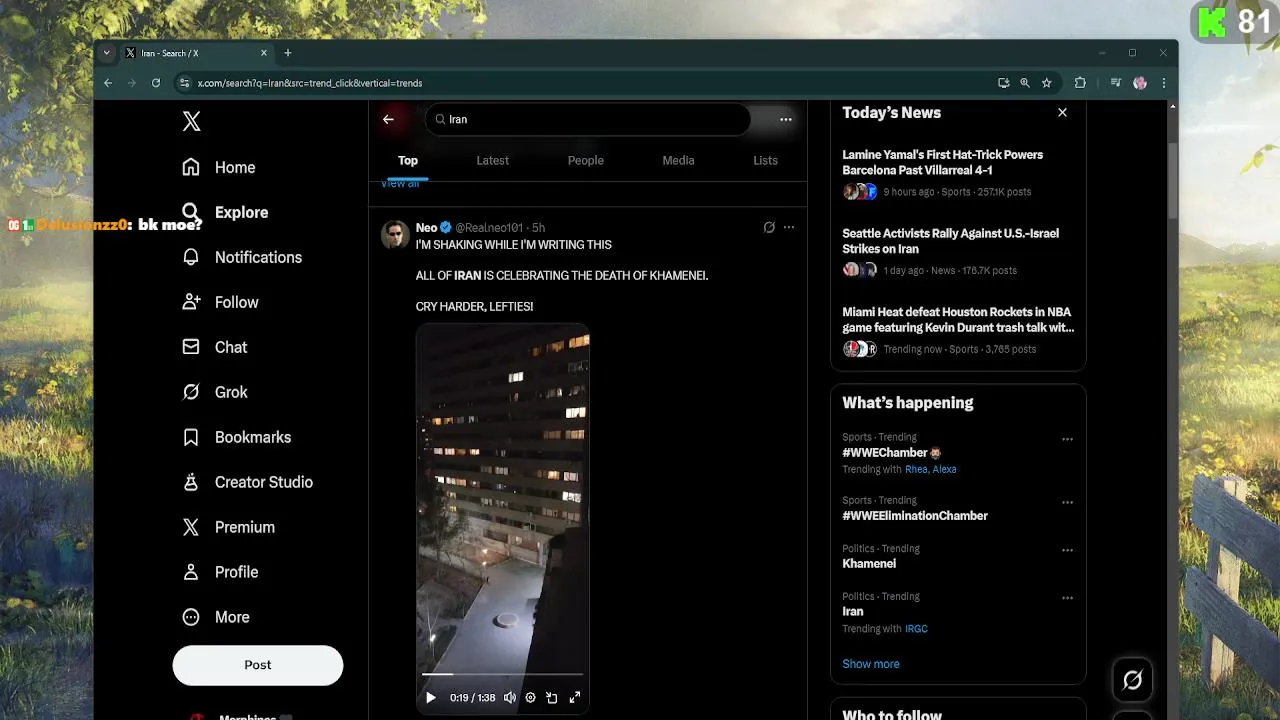Click the site information icon in address bar
The height and width of the screenshot is (720, 1280).
coord(183,83)
